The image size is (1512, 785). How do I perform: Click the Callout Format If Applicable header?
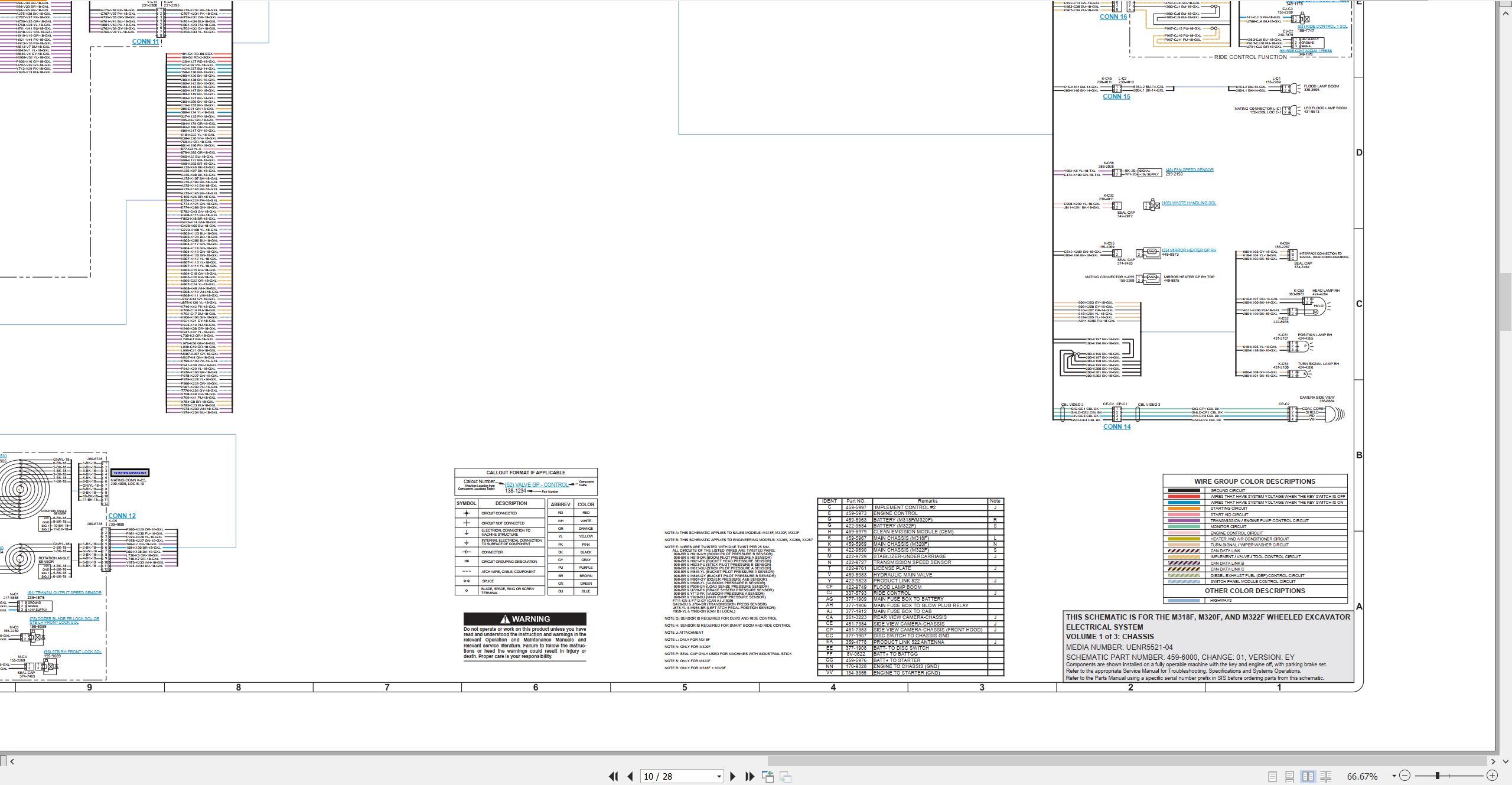pos(526,473)
